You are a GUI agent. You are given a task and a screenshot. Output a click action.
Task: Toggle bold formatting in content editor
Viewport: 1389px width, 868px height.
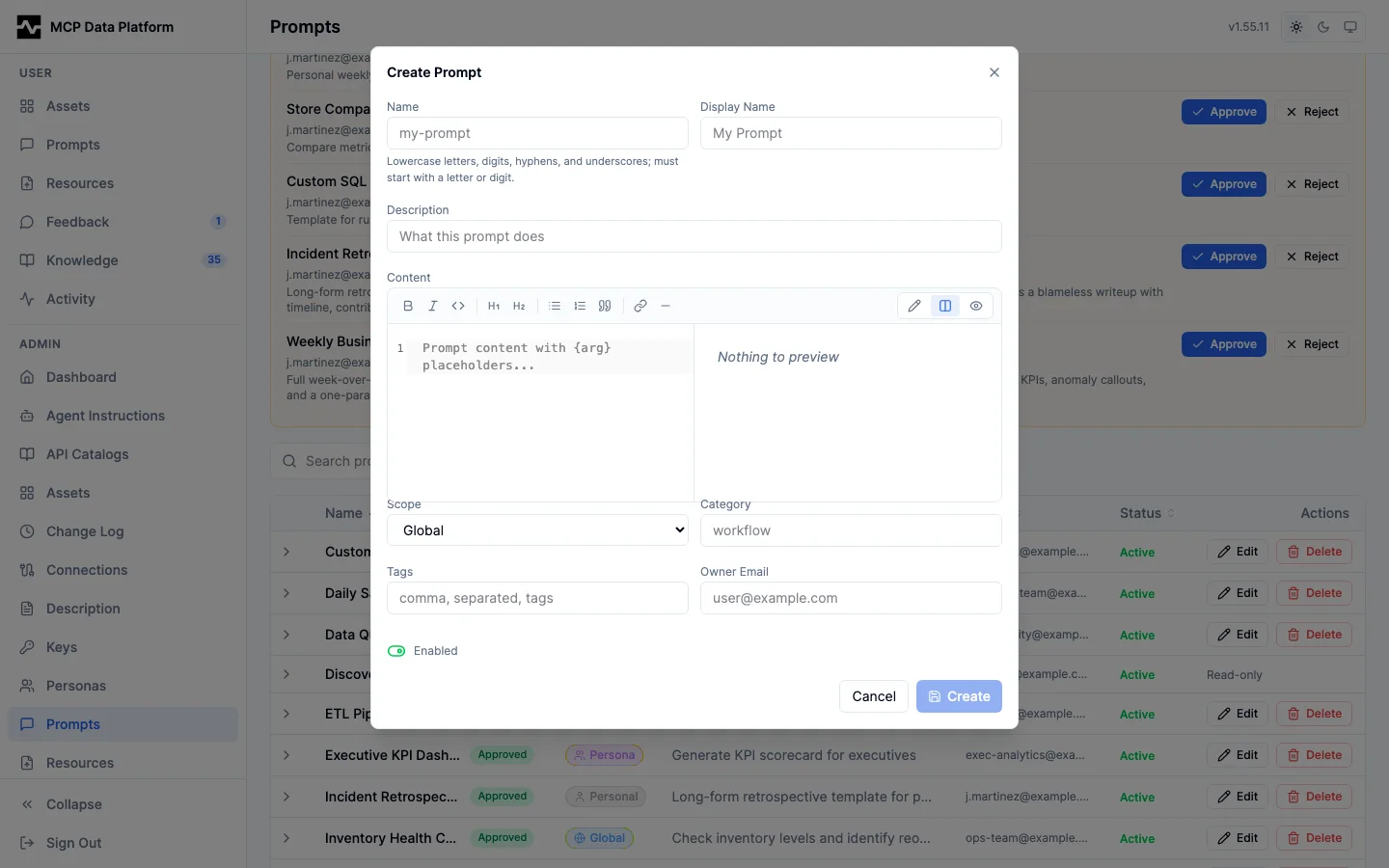point(408,306)
